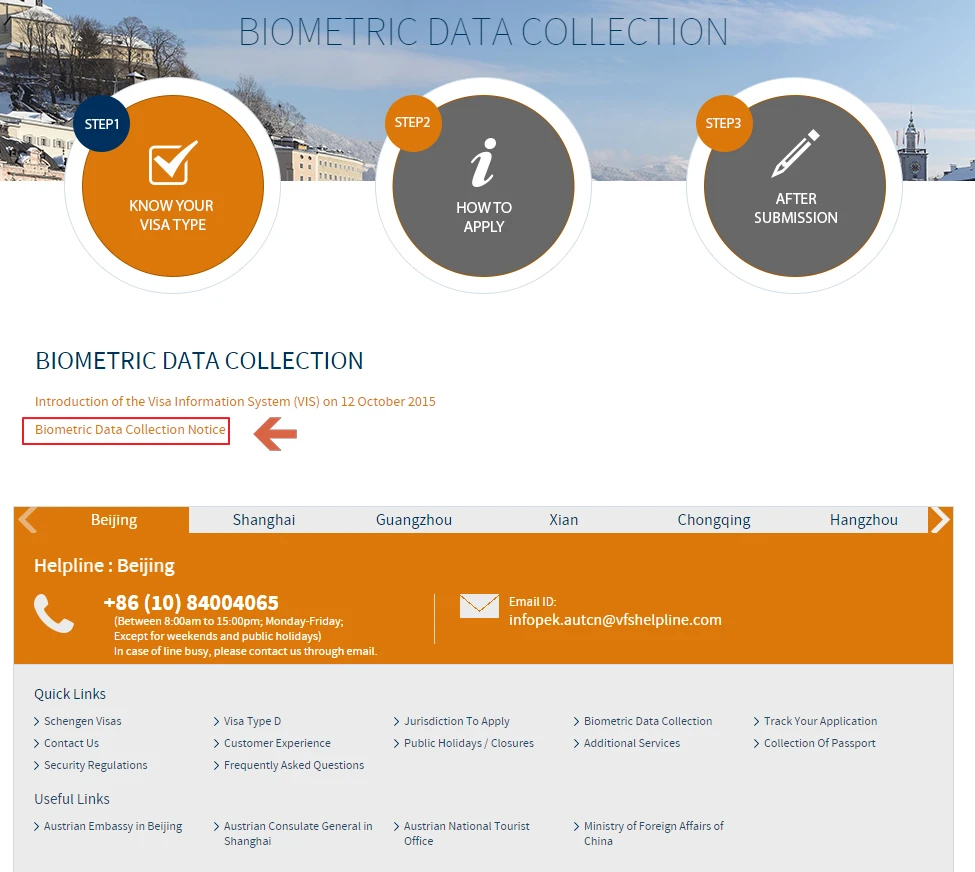Image resolution: width=975 pixels, height=872 pixels.
Task: Click the telephone handset icon
Action: (x=54, y=613)
